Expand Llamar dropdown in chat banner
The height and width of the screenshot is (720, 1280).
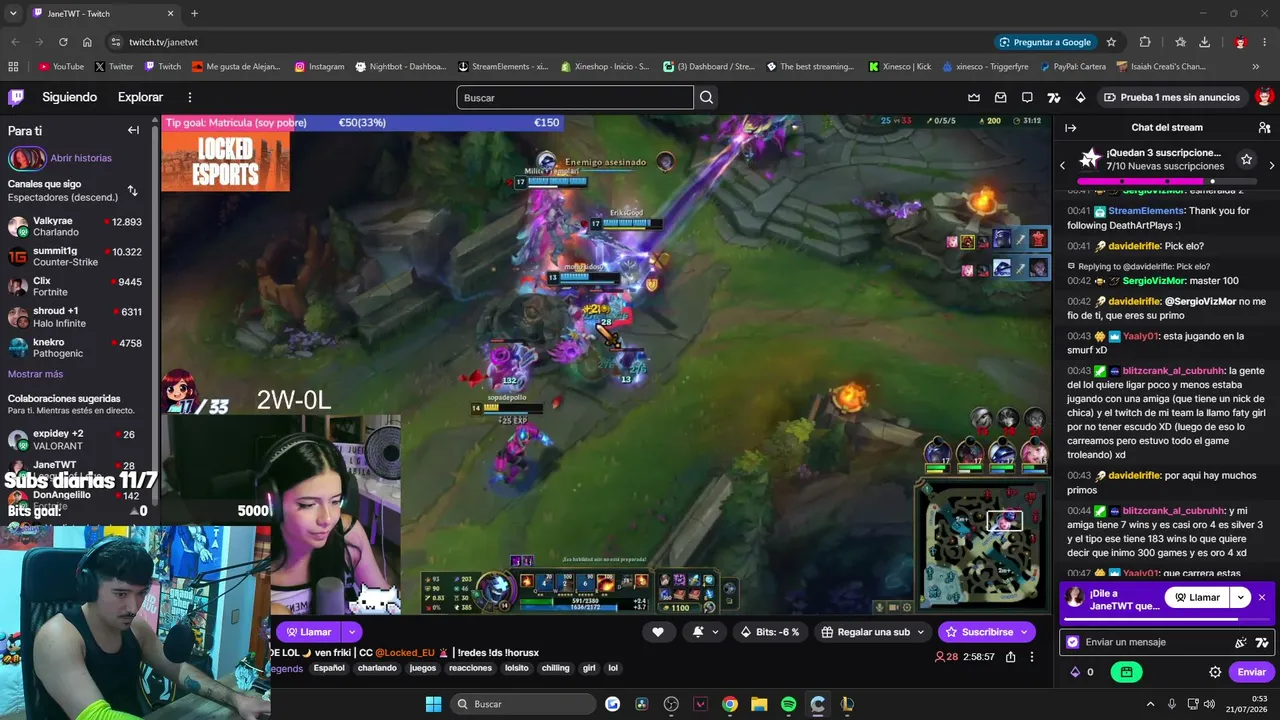[x=1240, y=597]
